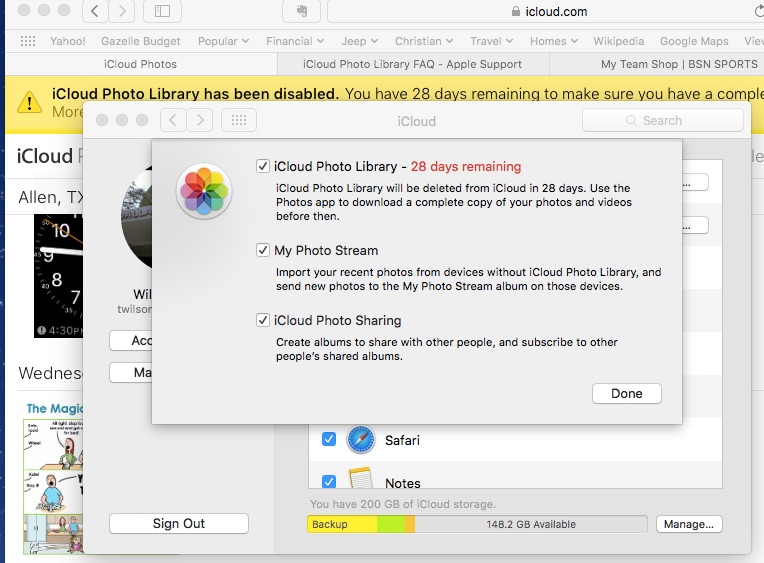
Task: Click the iCloud storage usage bar
Action: [477, 524]
